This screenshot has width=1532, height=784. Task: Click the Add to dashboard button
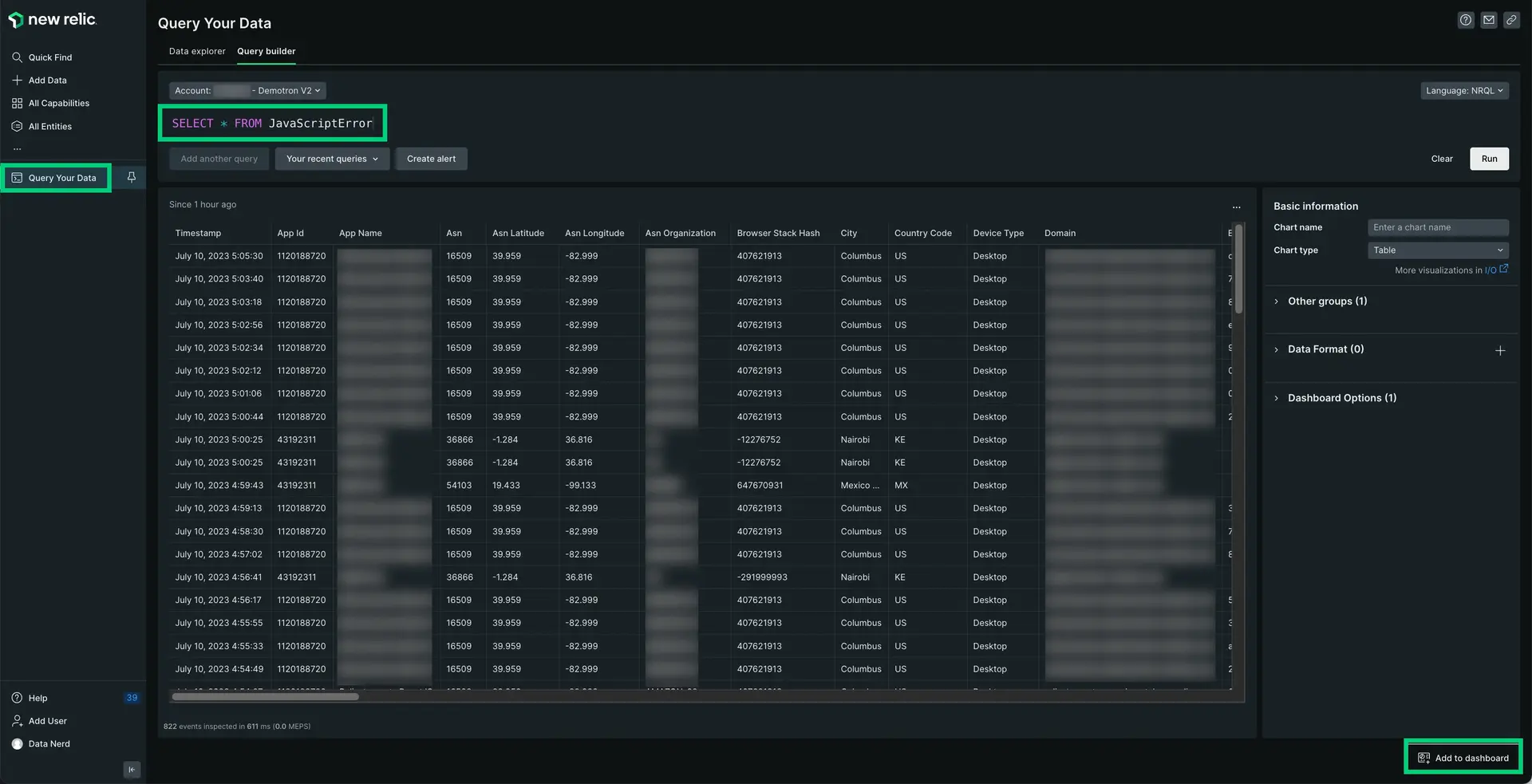(x=1463, y=758)
